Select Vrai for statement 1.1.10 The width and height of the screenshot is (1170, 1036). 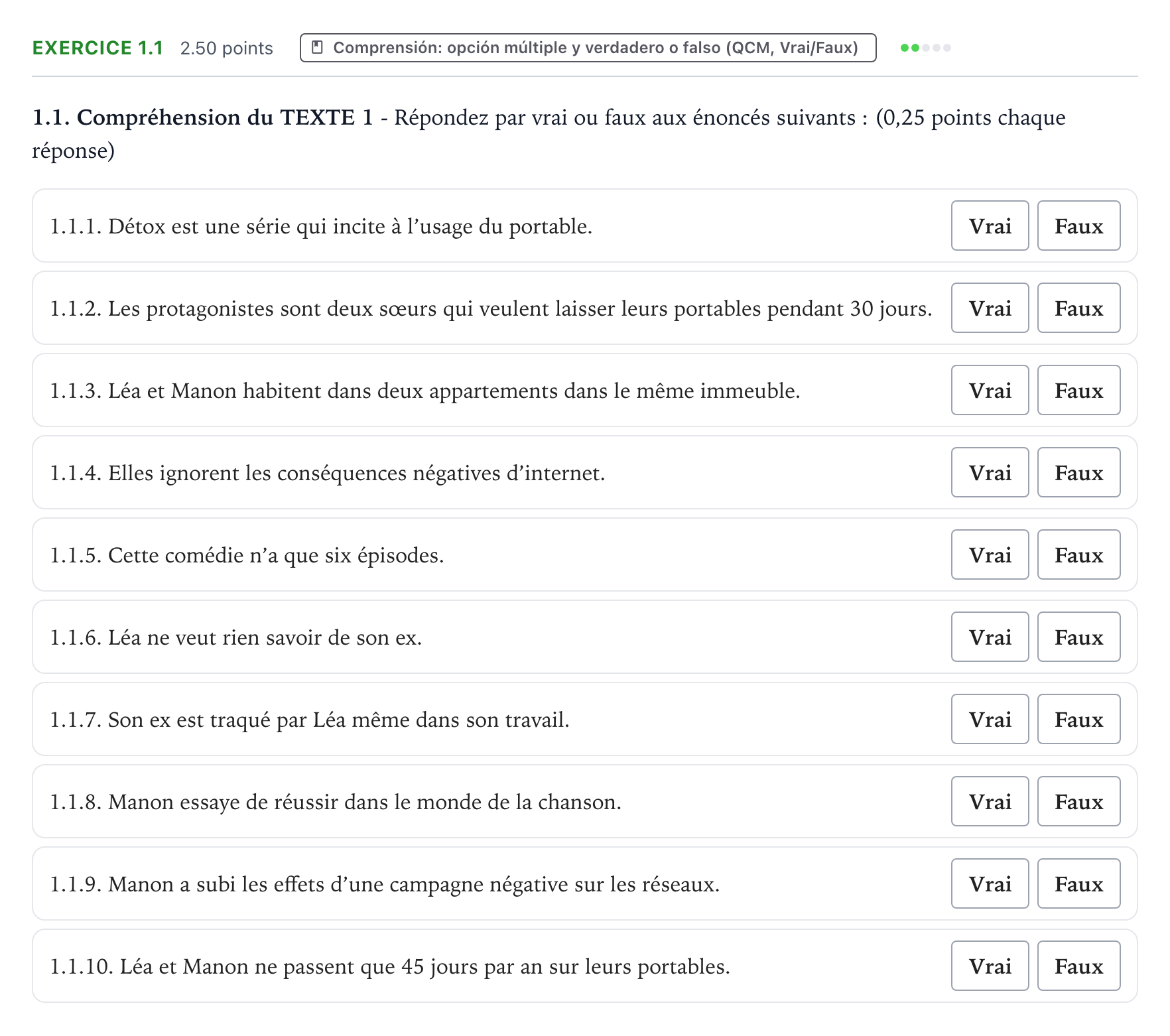(x=990, y=966)
